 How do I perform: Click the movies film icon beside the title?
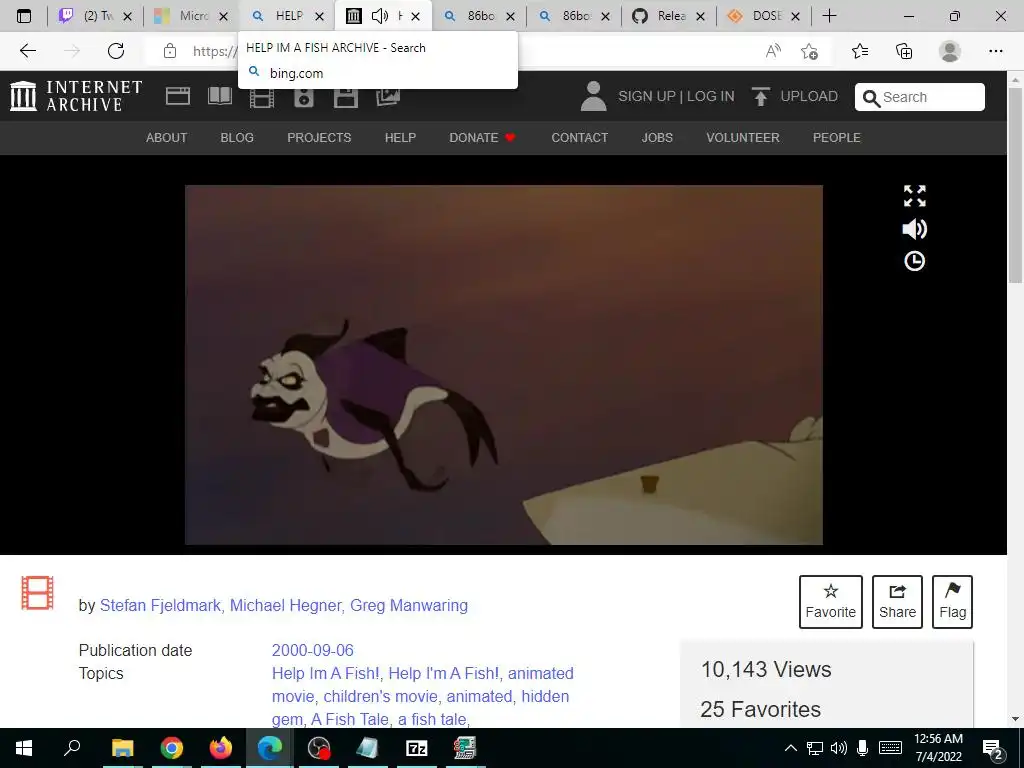pyautogui.click(x=37, y=593)
